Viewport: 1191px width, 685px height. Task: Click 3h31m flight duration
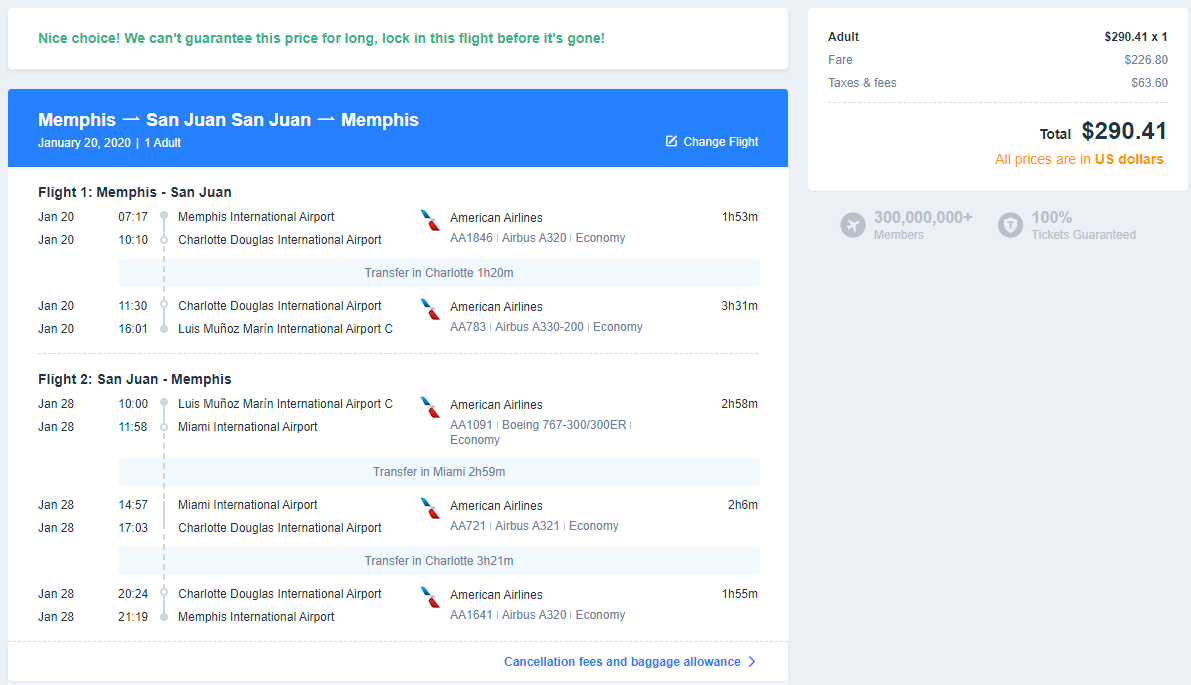point(740,305)
